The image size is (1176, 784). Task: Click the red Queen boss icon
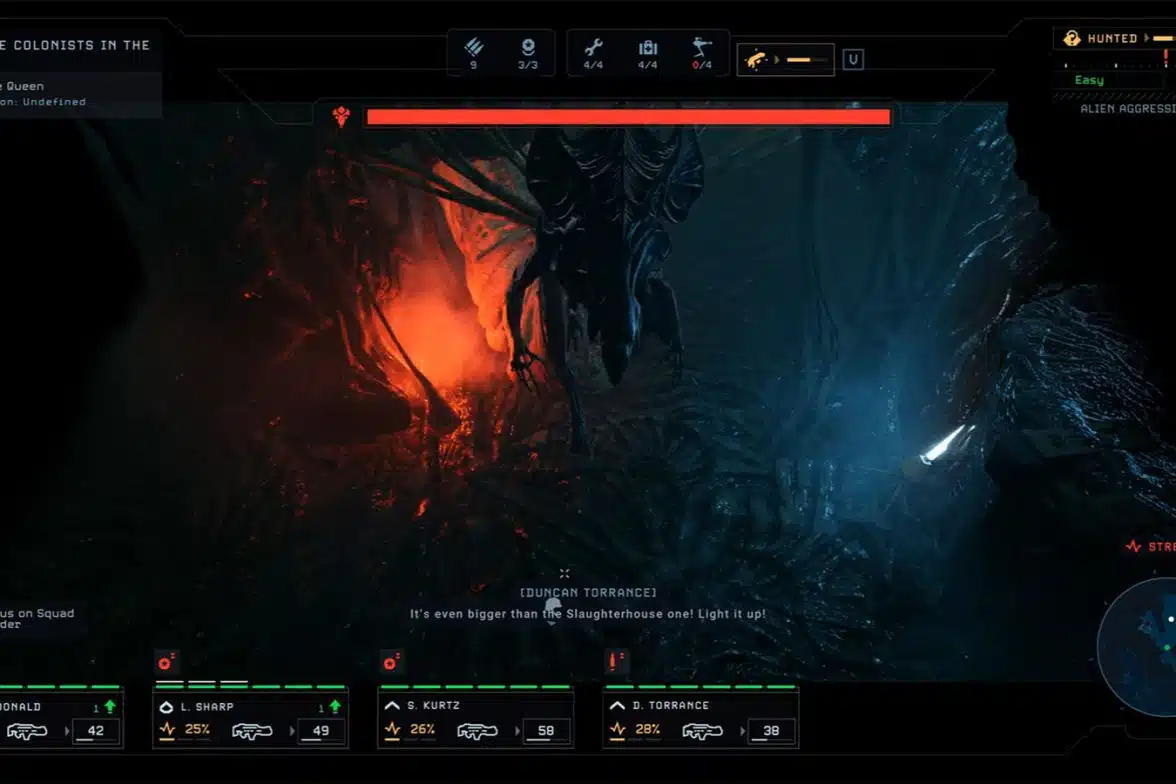pyautogui.click(x=341, y=116)
